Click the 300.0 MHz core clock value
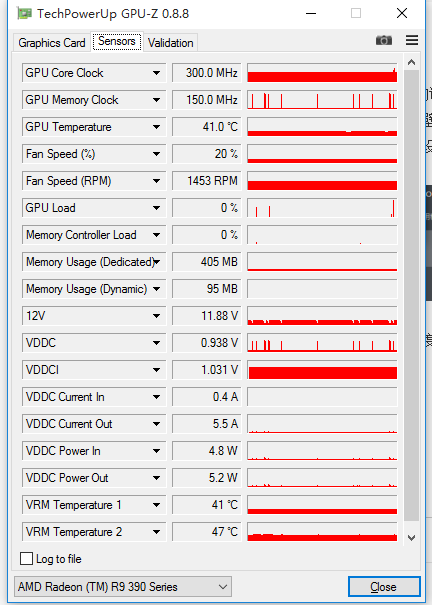Viewport: 432px width, 605px height. tap(206, 73)
